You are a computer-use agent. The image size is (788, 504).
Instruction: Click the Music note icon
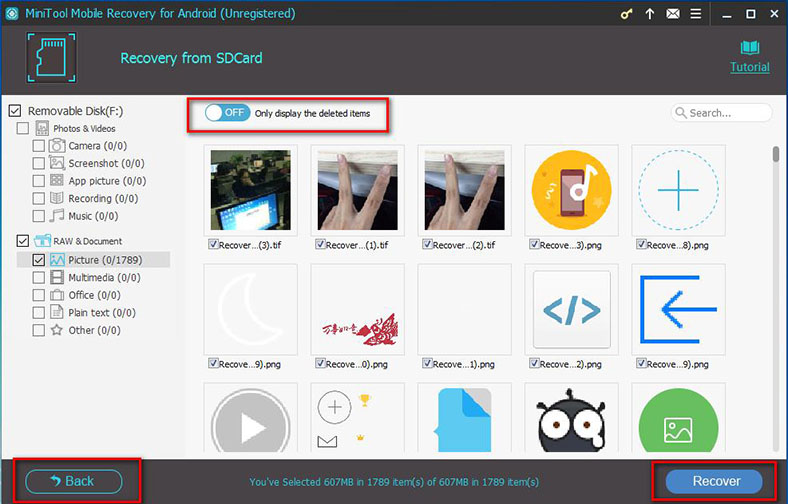(57, 216)
